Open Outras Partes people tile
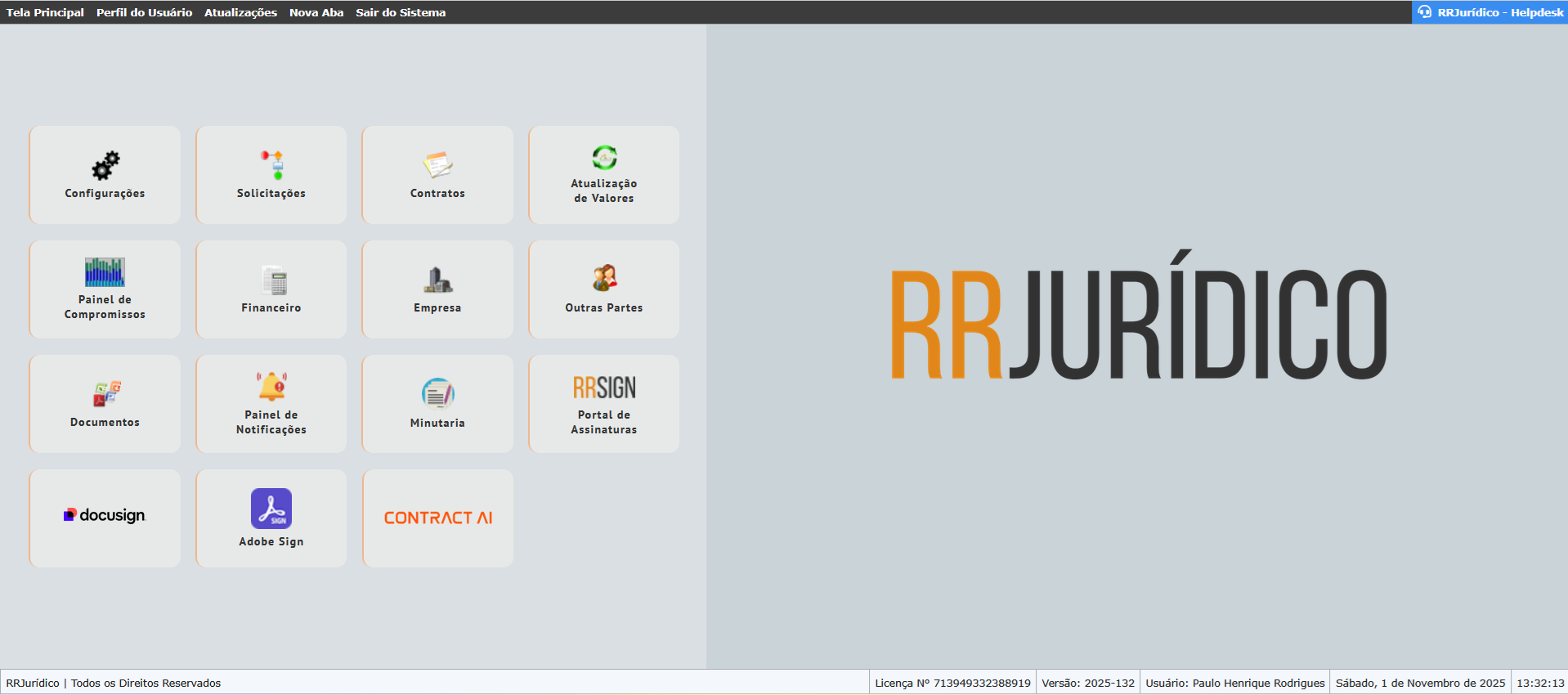Viewport: 1568px width, 695px height. (x=604, y=289)
